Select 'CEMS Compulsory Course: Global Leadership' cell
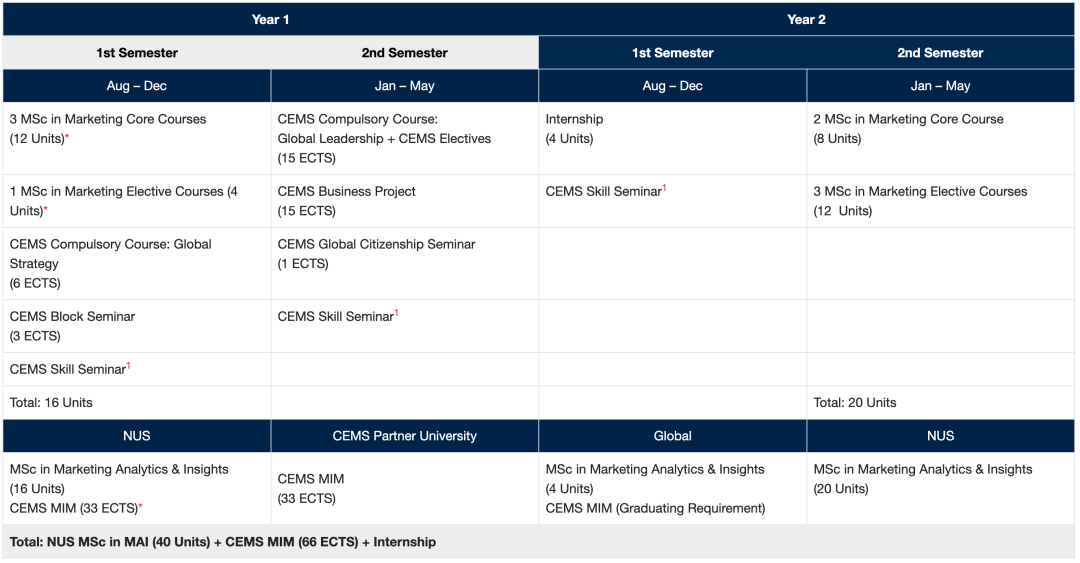The height and width of the screenshot is (563, 1080). (x=404, y=139)
